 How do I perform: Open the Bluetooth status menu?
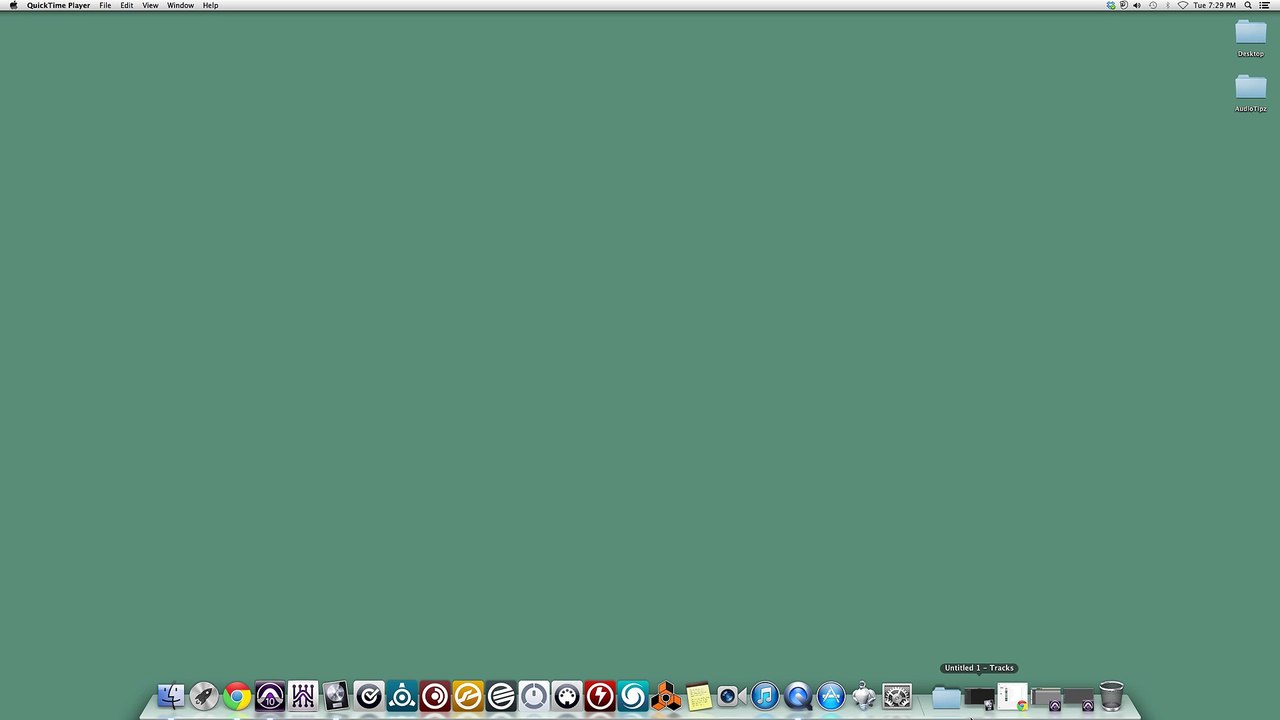click(1168, 5)
